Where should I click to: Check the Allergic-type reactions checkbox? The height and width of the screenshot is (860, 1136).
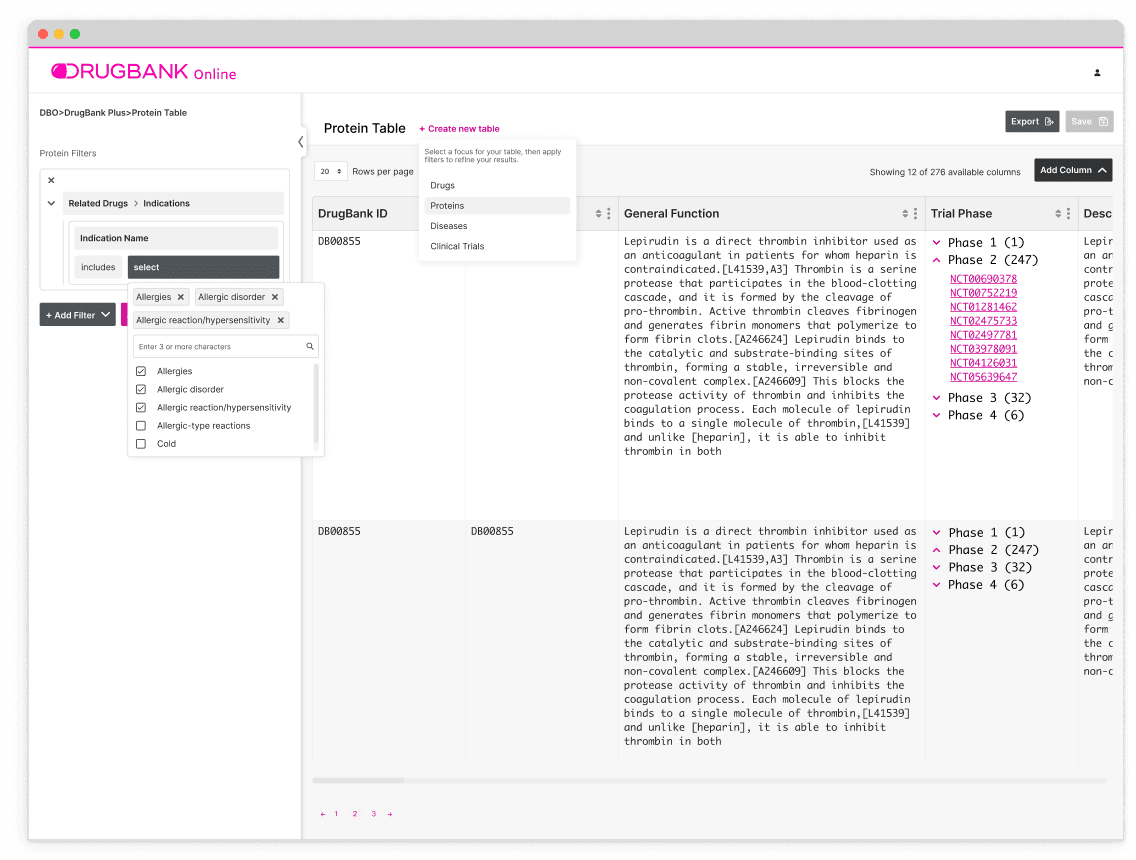coord(141,425)
